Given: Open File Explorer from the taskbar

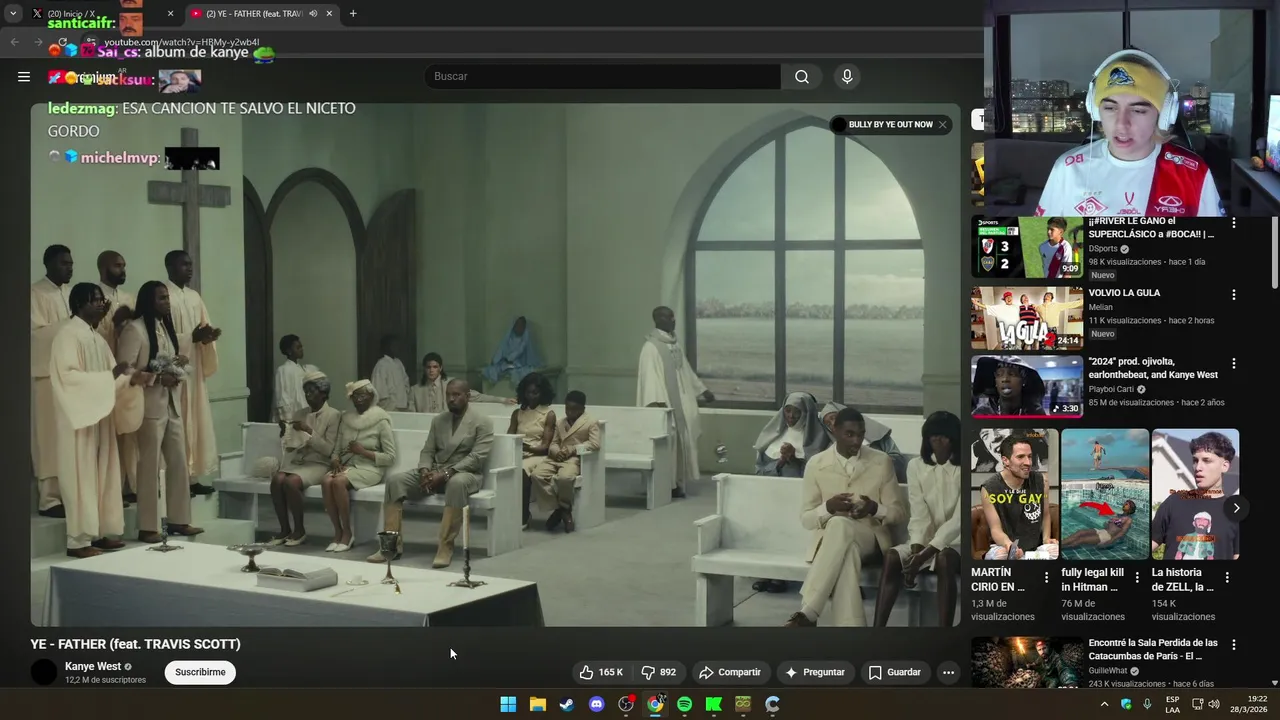Looking at the screenshot, I should pyautogui.click(x=537, y=704).
